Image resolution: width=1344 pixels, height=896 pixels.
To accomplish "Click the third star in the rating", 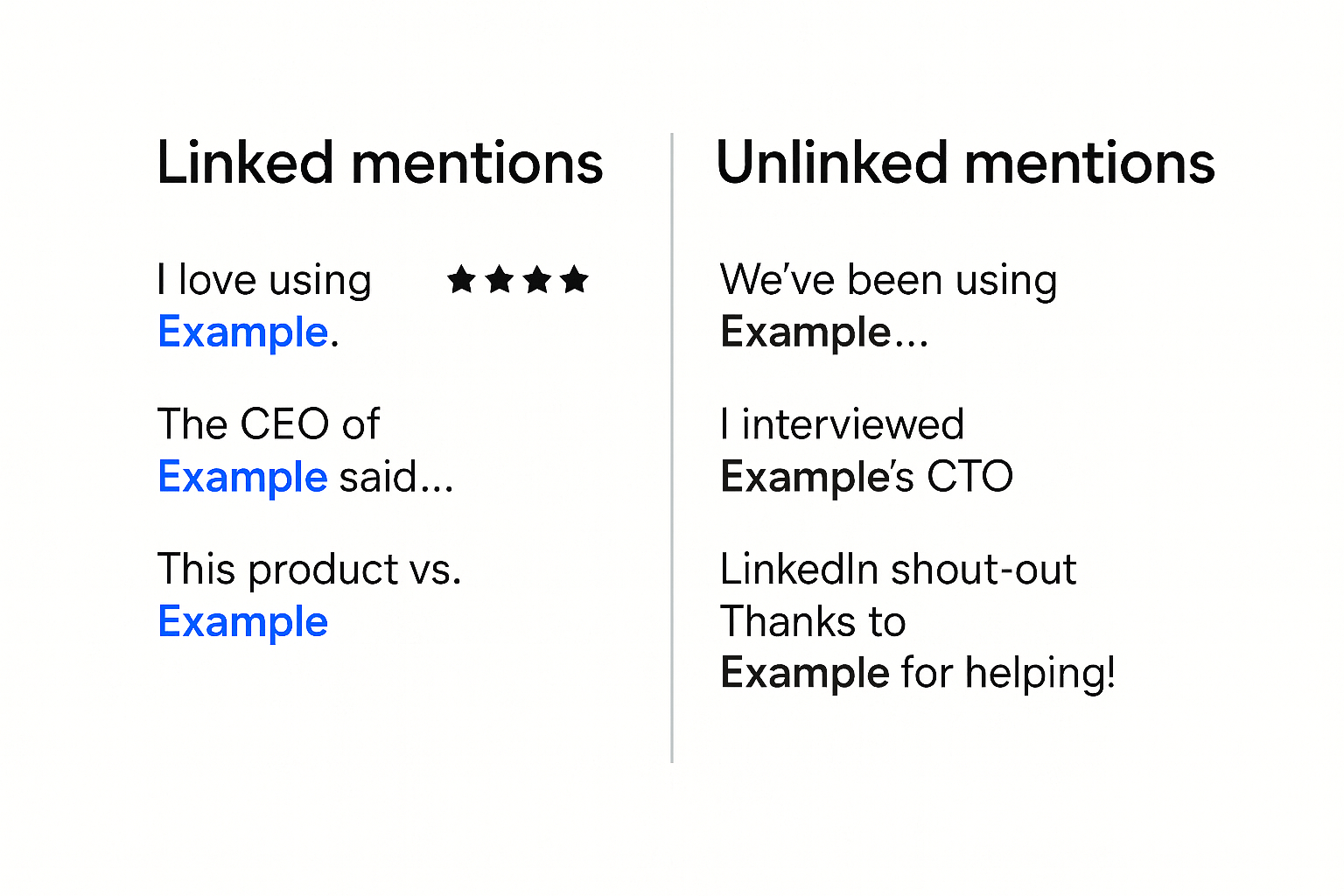I will coord(537,280).
